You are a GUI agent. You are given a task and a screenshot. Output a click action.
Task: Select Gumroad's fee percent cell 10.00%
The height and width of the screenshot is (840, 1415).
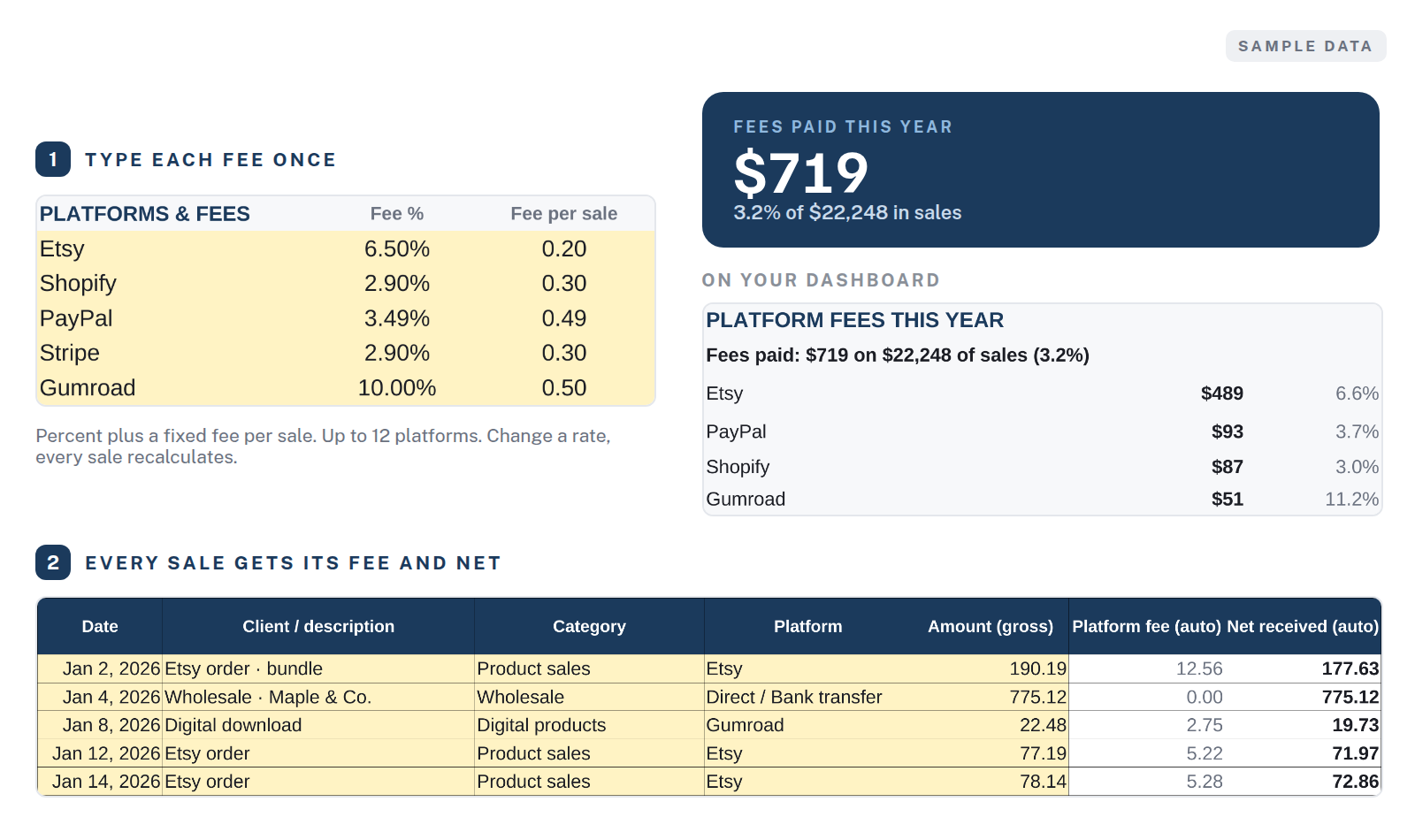[397, 388]
